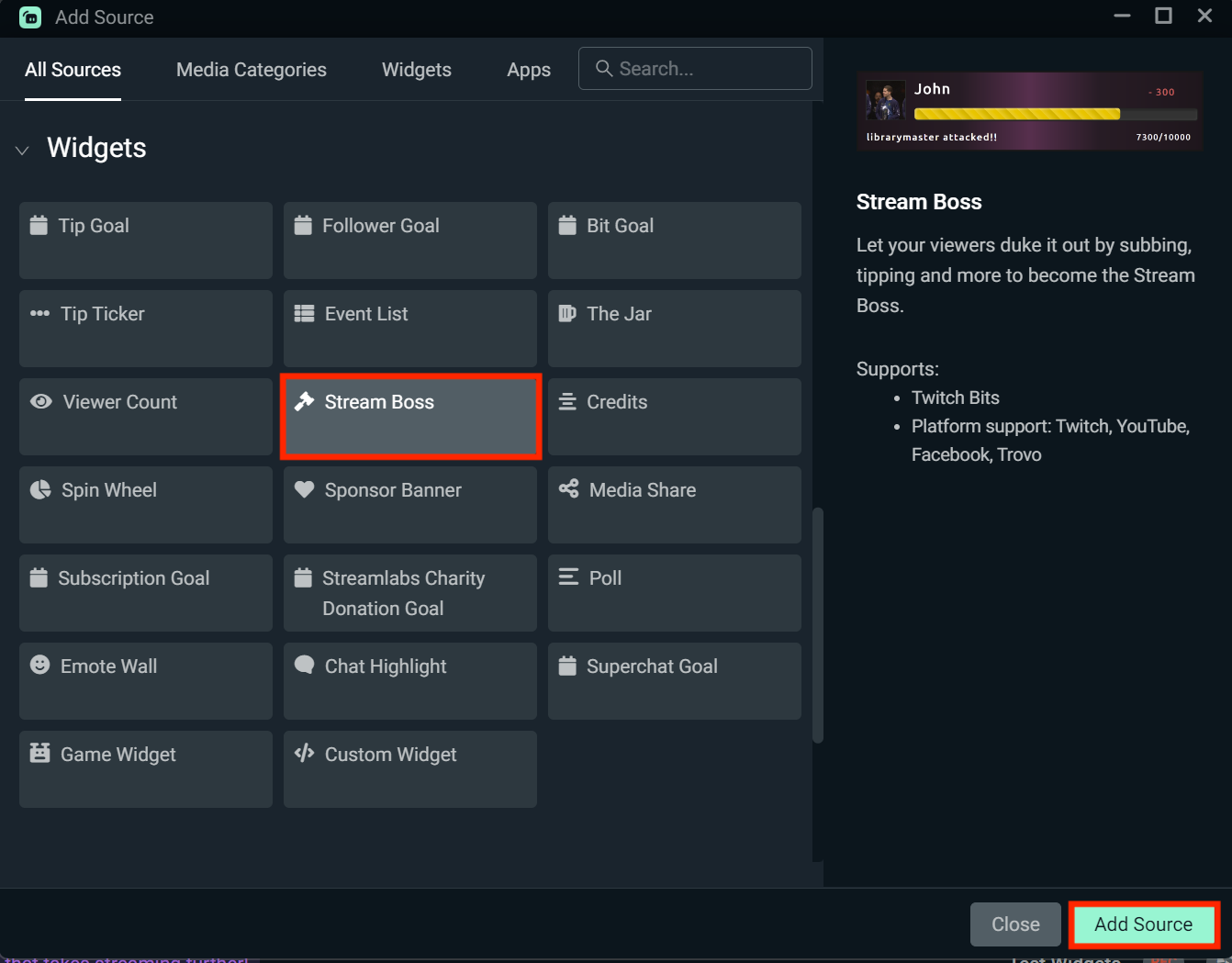Click the Viewer Count eye icon

click(40, 401)
